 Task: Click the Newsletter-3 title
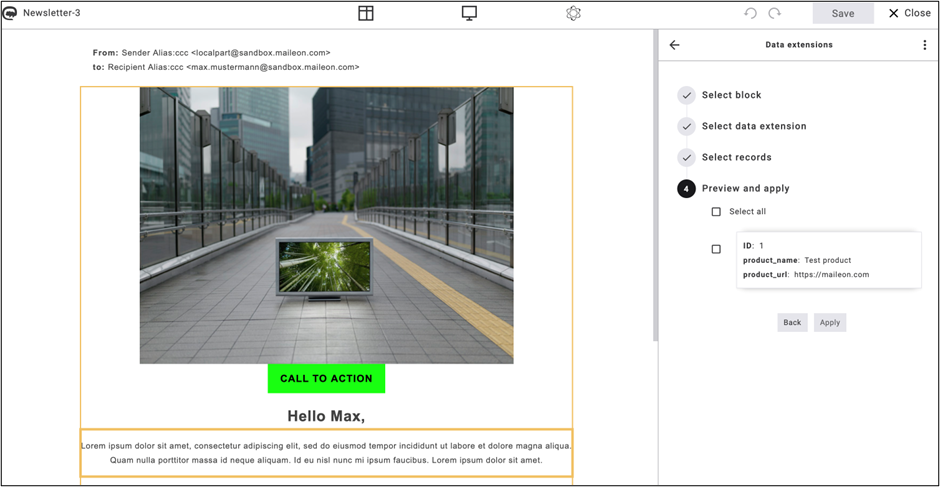tap(52, 13)
